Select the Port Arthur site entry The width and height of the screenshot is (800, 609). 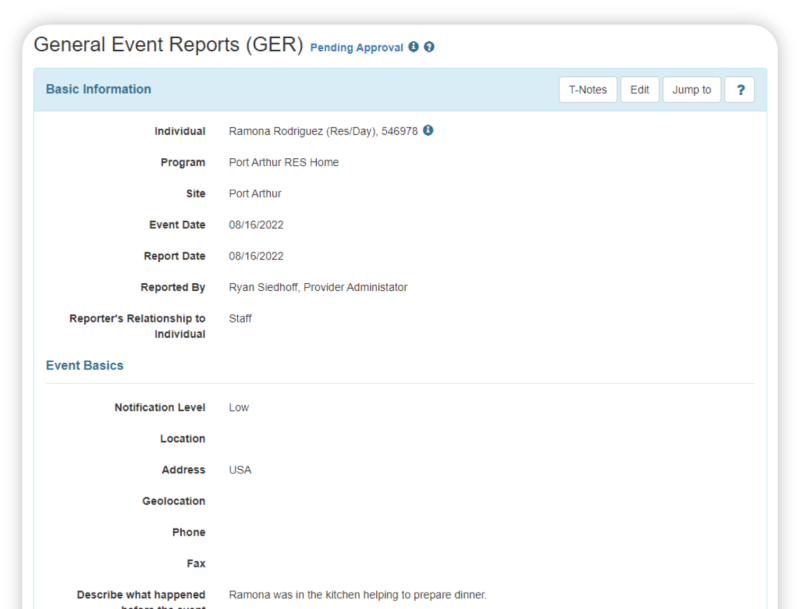point(256,193)
